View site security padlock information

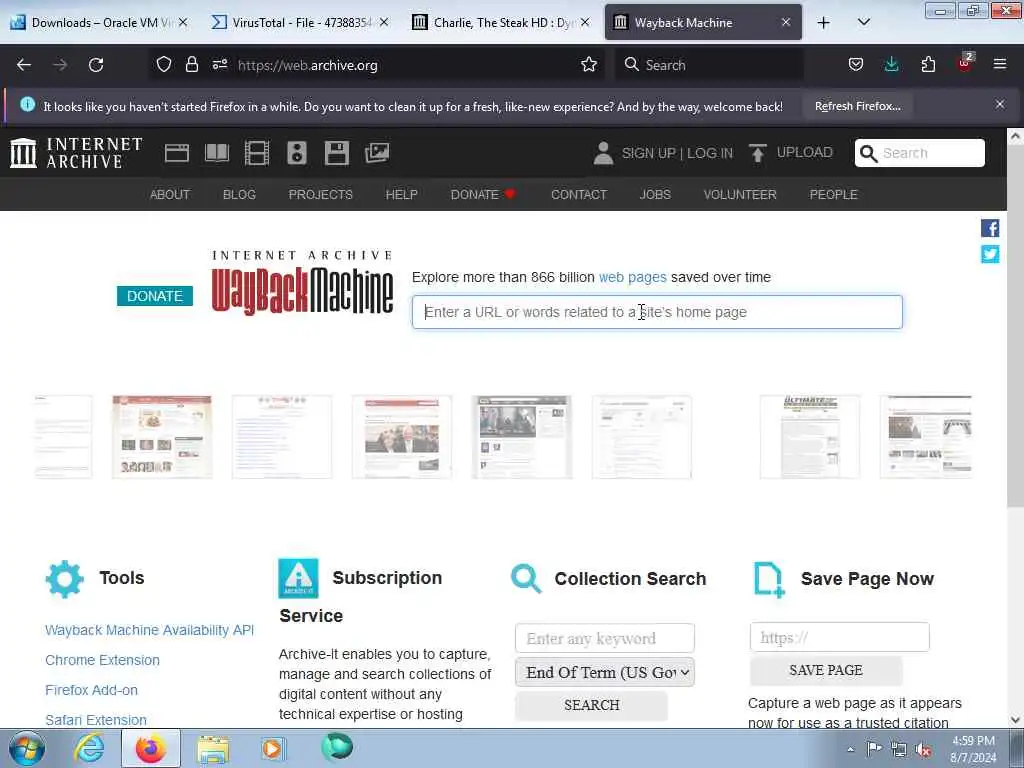click(191, 65)
